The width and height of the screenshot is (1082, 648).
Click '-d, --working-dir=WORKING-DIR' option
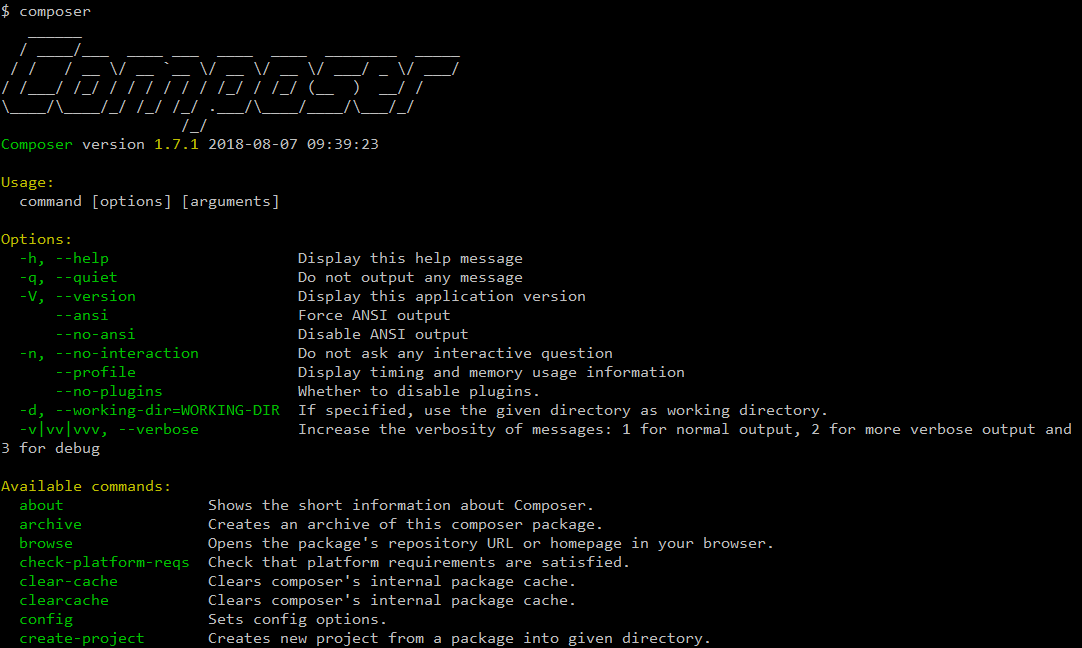[150, 410]
